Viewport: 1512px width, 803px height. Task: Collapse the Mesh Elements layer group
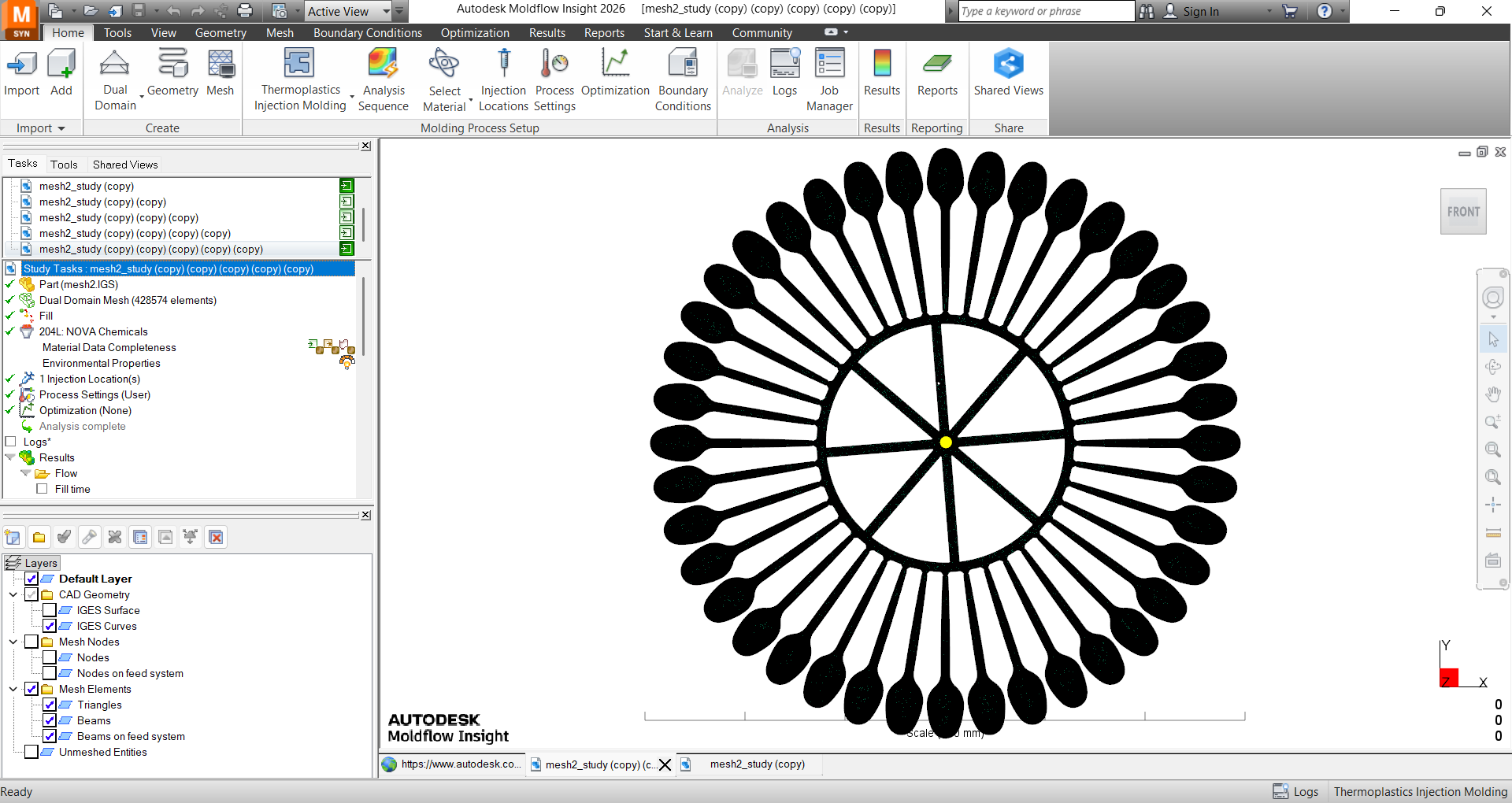tap(13, 689)
